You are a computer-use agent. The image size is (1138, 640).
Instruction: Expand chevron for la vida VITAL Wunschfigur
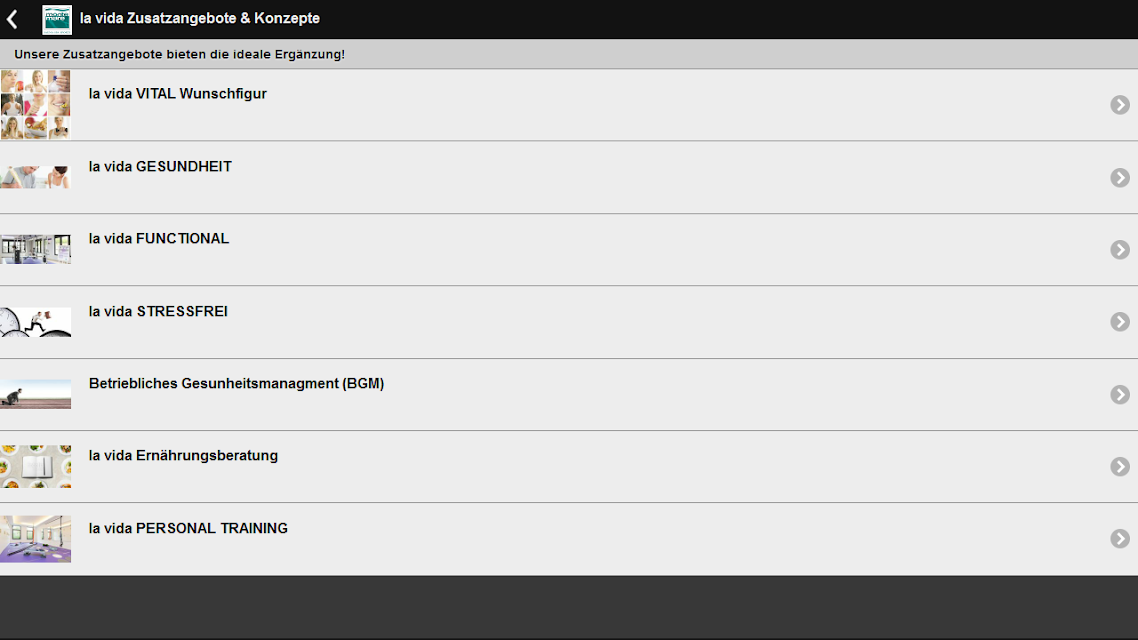tap(1120, 105)
